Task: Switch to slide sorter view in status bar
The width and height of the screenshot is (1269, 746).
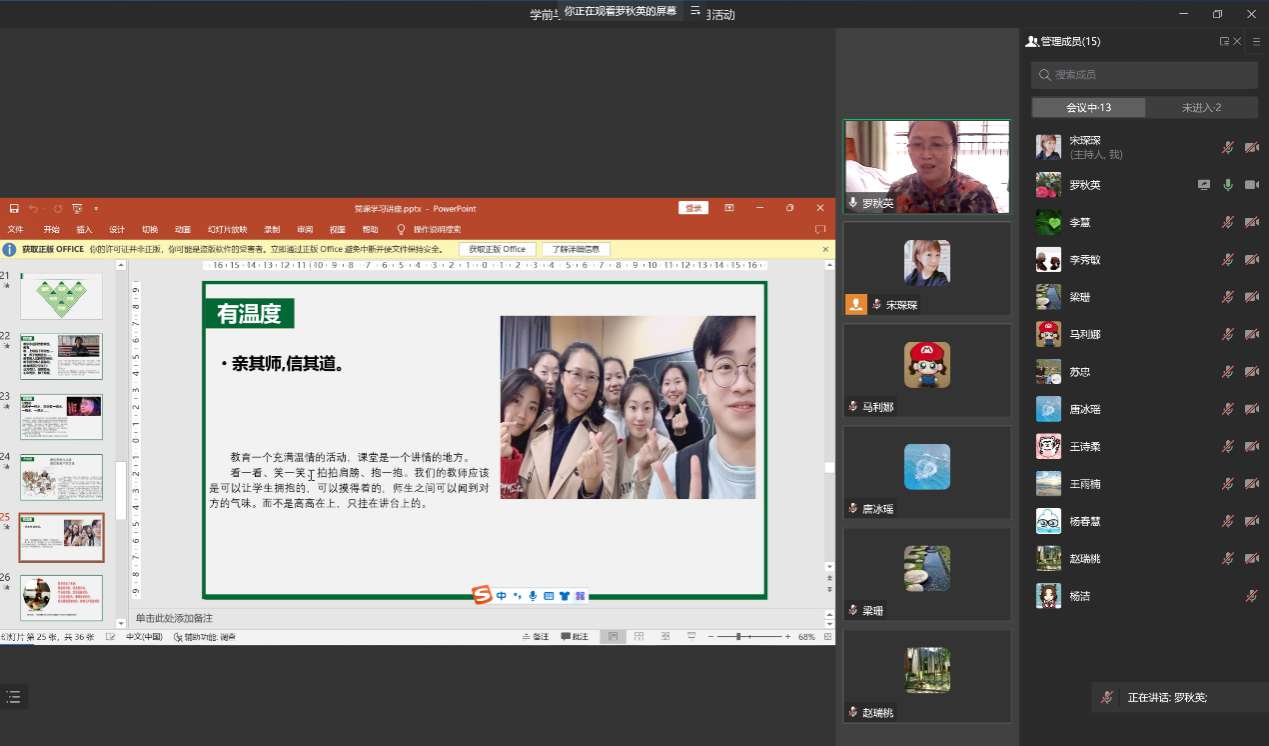Action: 638,637
